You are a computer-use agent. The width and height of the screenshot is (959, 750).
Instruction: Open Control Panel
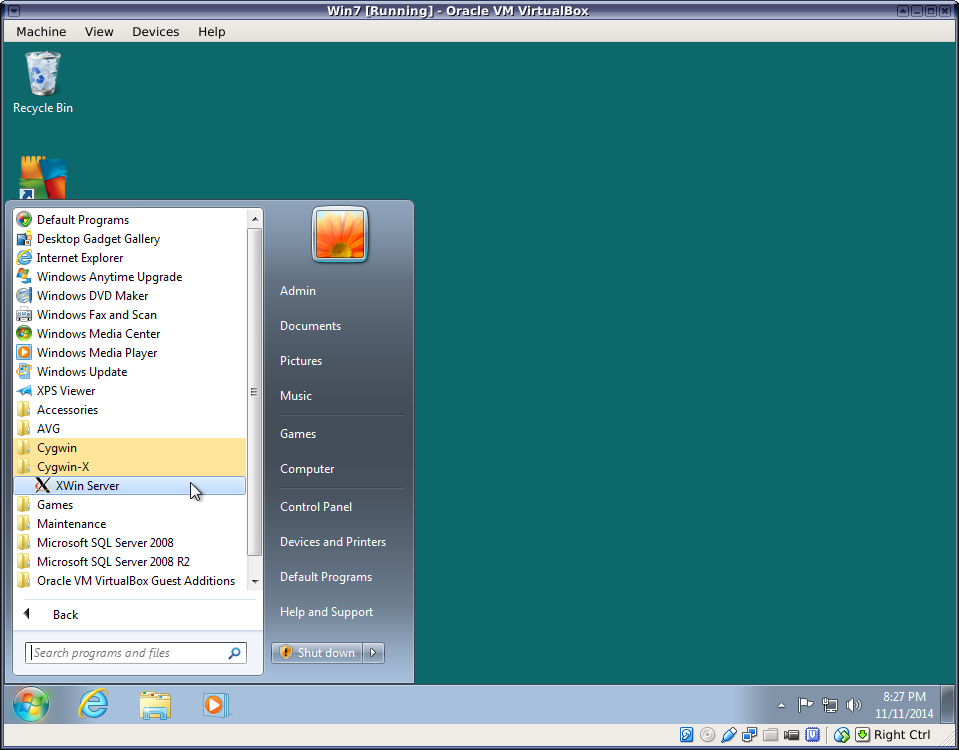316,507
